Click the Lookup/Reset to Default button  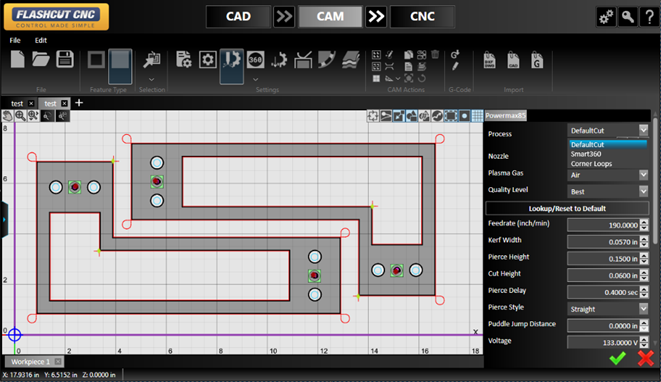[x=567, y=208]
